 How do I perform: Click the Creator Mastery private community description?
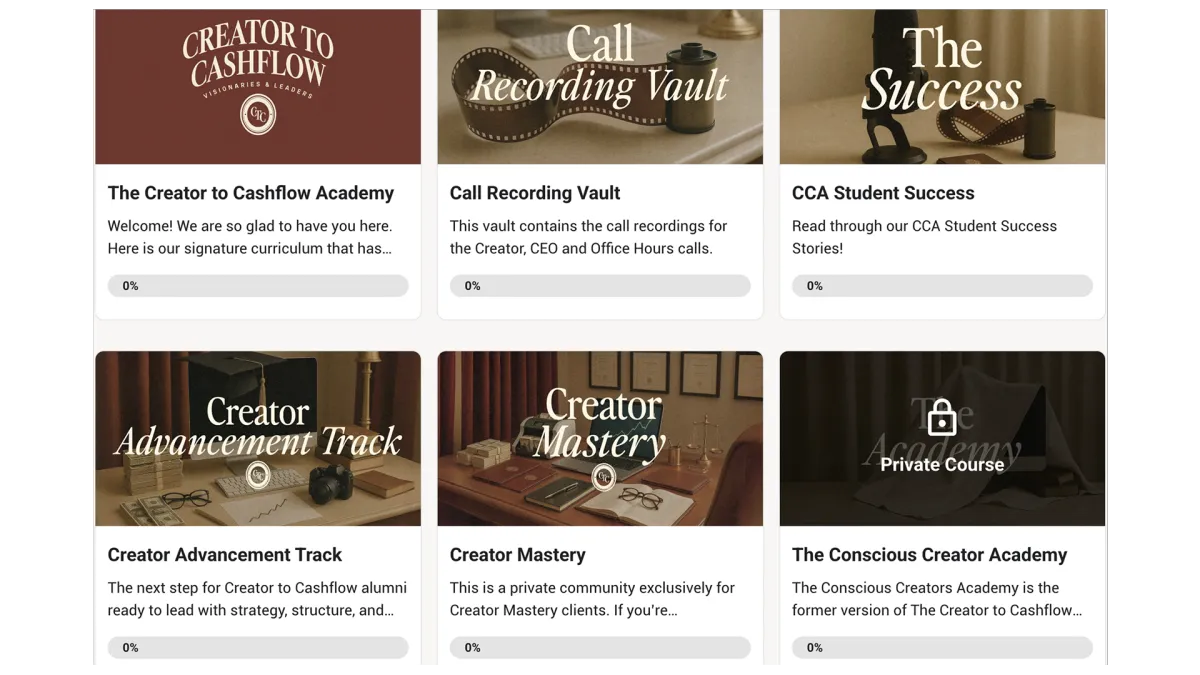(x=592, y=599)
